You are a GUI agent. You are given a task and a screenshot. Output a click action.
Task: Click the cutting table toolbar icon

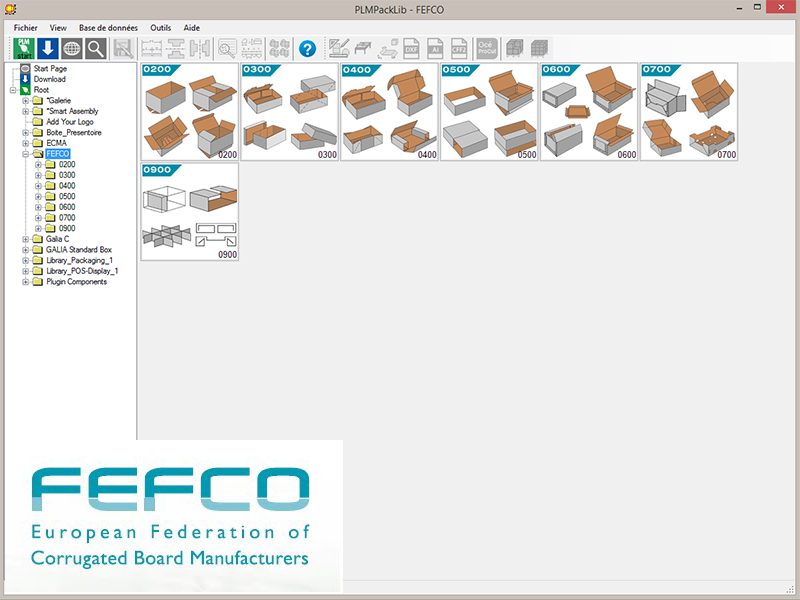point(363,48)
